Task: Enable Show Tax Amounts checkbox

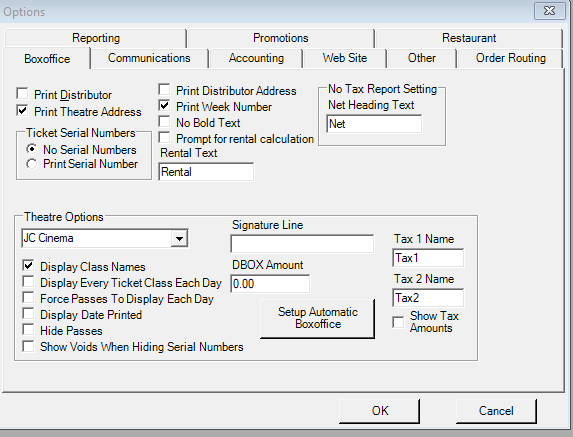Action: [x=398, y=322]
